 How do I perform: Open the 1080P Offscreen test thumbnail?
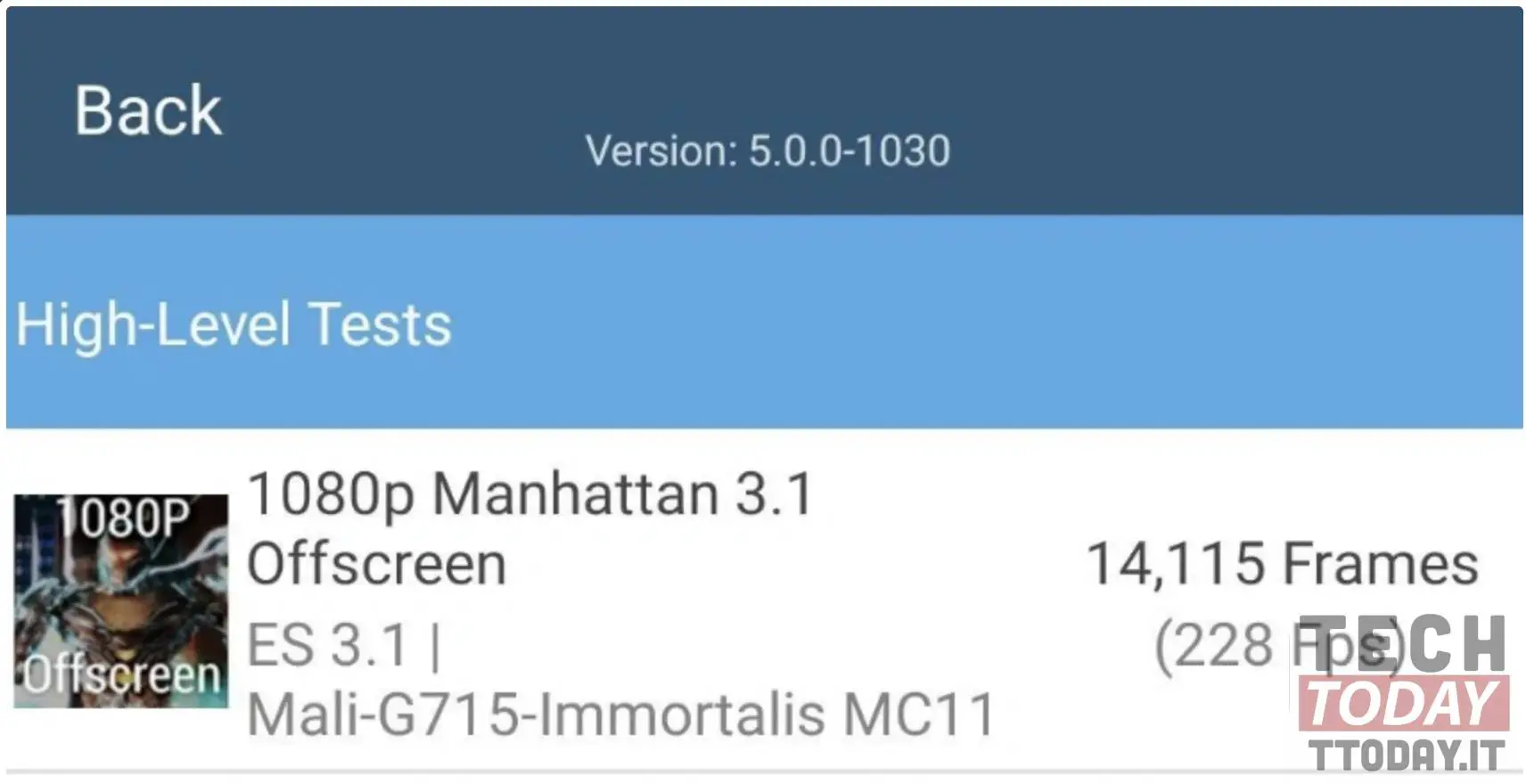coord(120,601)
